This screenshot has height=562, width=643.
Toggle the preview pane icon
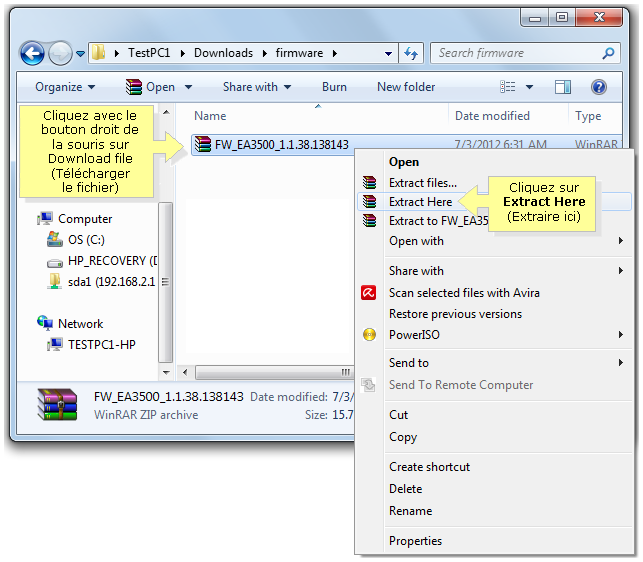563,87
